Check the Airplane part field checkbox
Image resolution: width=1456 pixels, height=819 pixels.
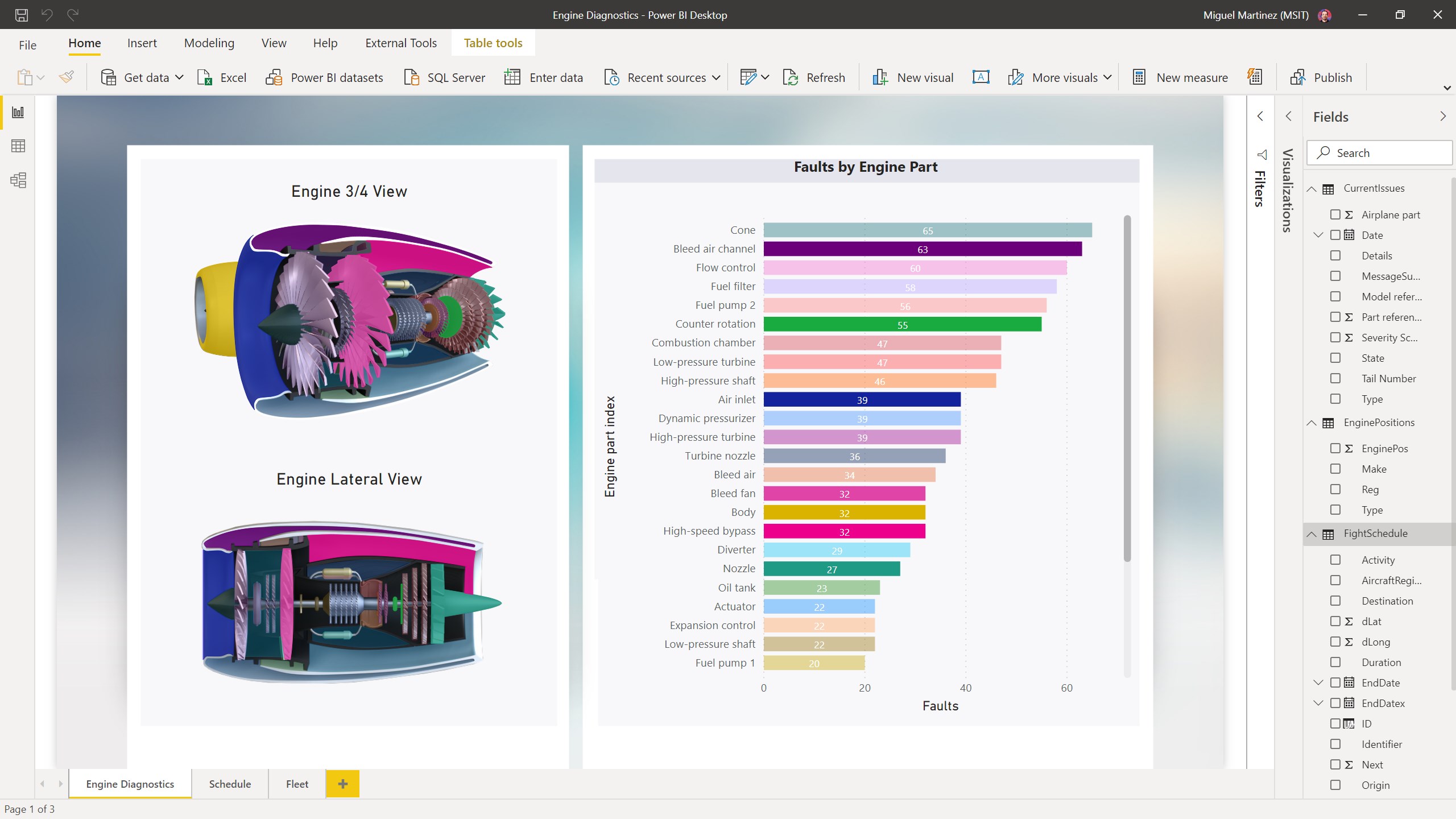click(x=1336, y=214)
